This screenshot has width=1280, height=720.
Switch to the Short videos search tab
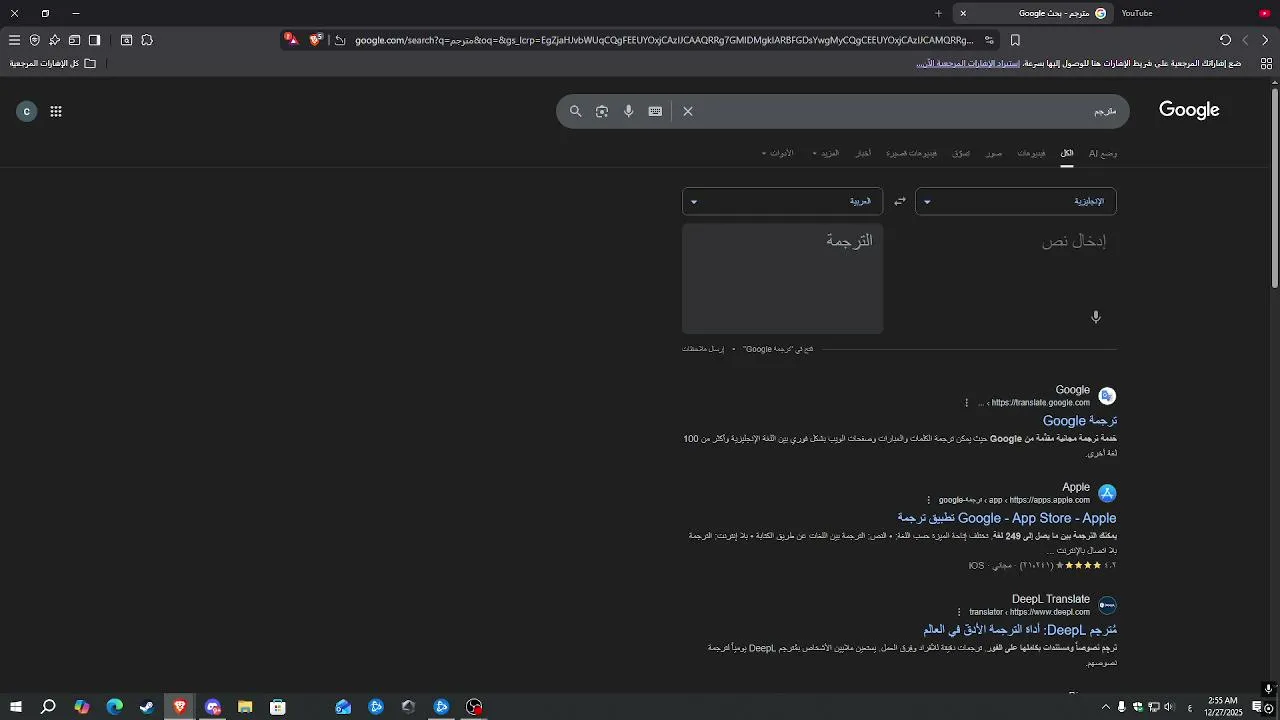(x=912, y=153)
